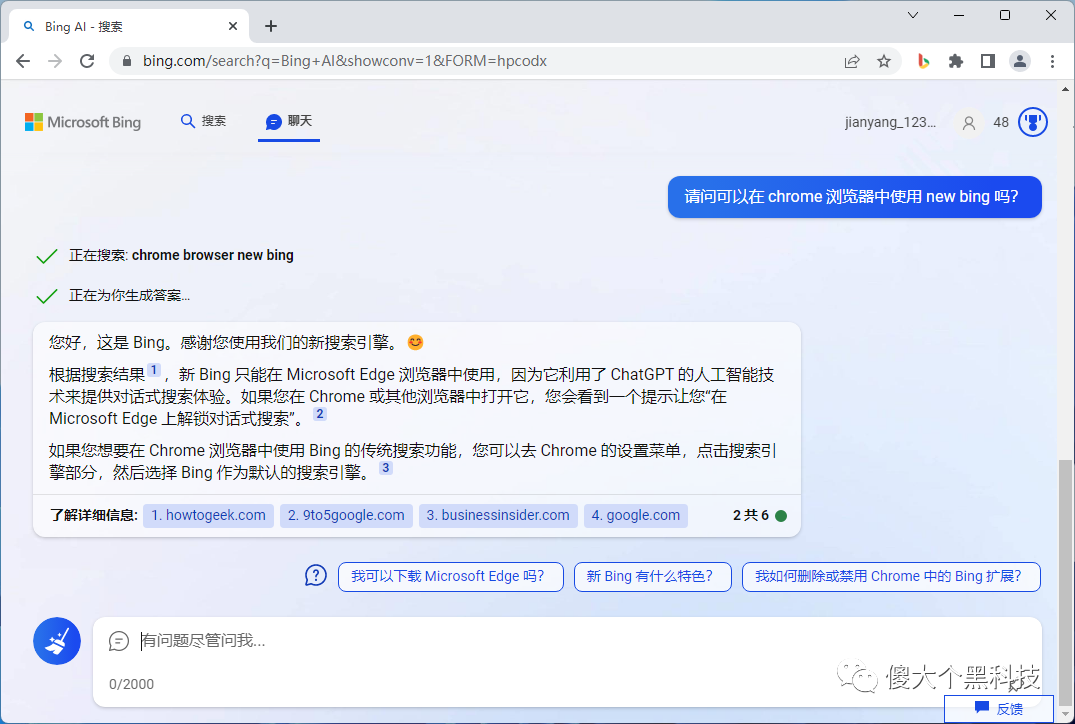
Task: Start a new topic with the broom icon
Action: [x=57, y=640]
